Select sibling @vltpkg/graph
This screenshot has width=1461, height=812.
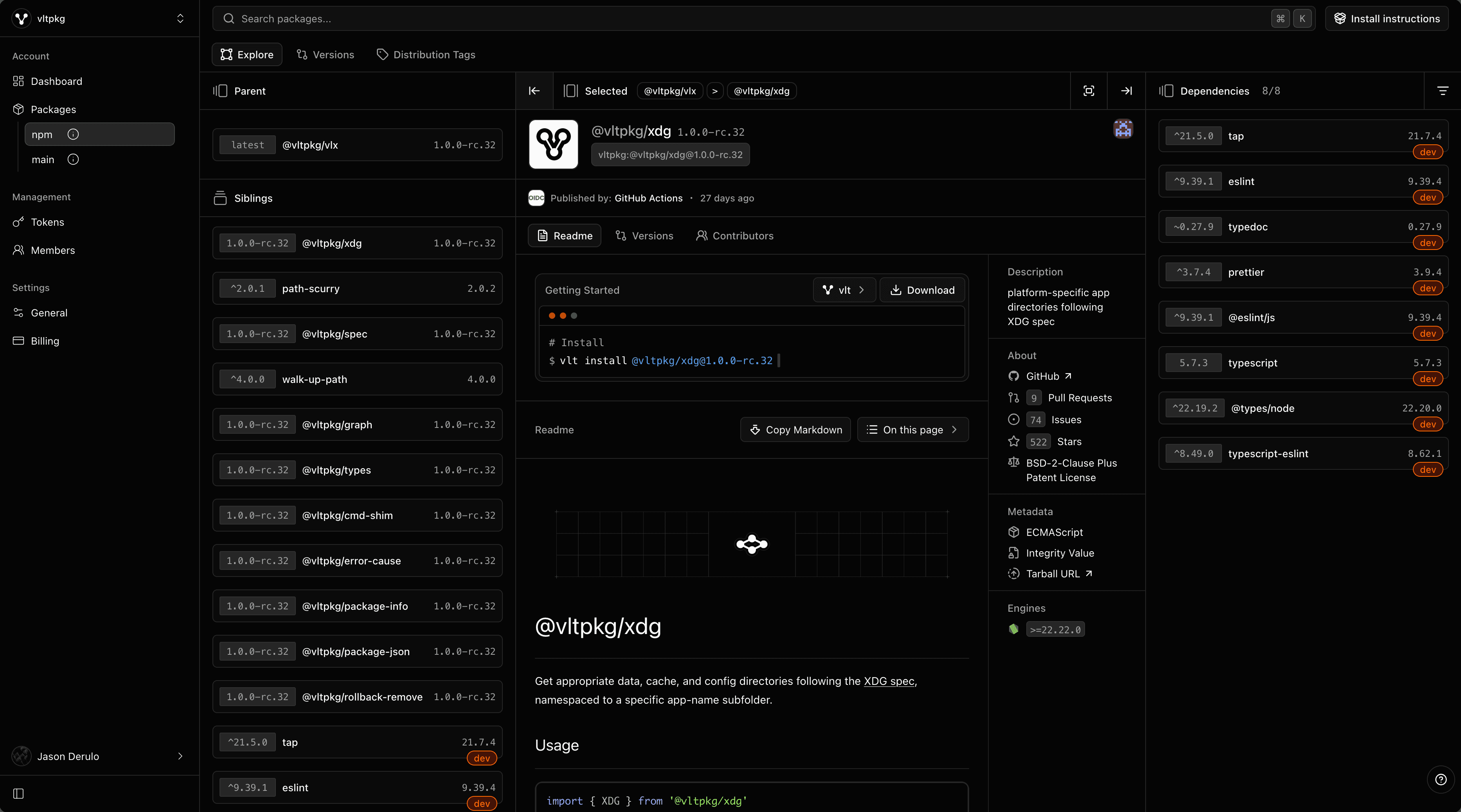click(x=357, y=425)
